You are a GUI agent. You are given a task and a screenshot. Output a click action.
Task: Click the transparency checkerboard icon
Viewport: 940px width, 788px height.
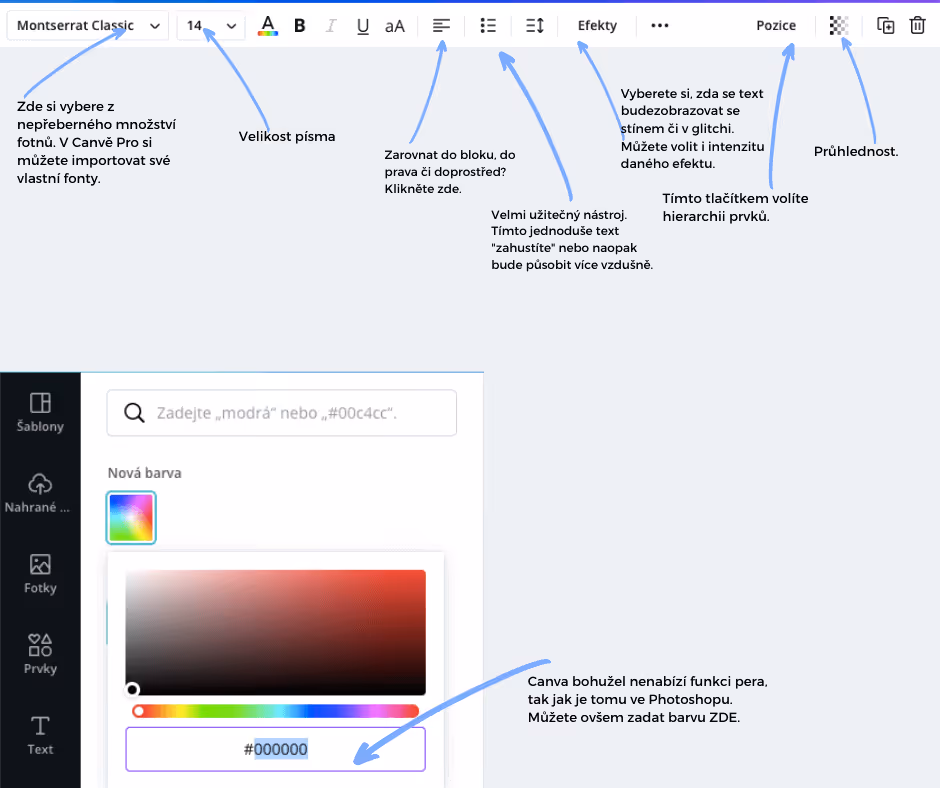click(x=837, y=25)
